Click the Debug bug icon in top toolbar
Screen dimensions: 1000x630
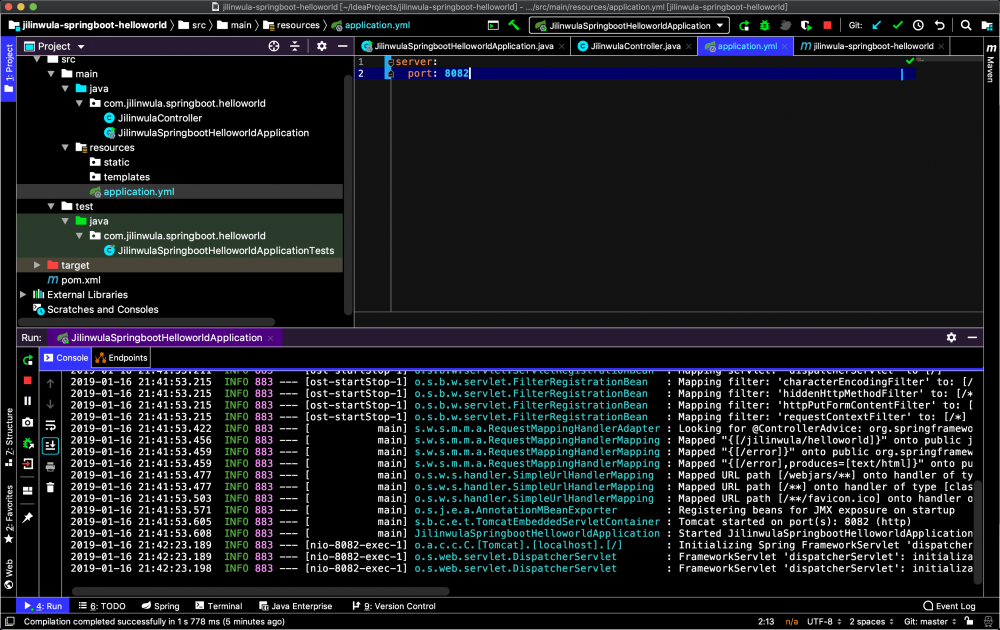(x=764, y=26)
